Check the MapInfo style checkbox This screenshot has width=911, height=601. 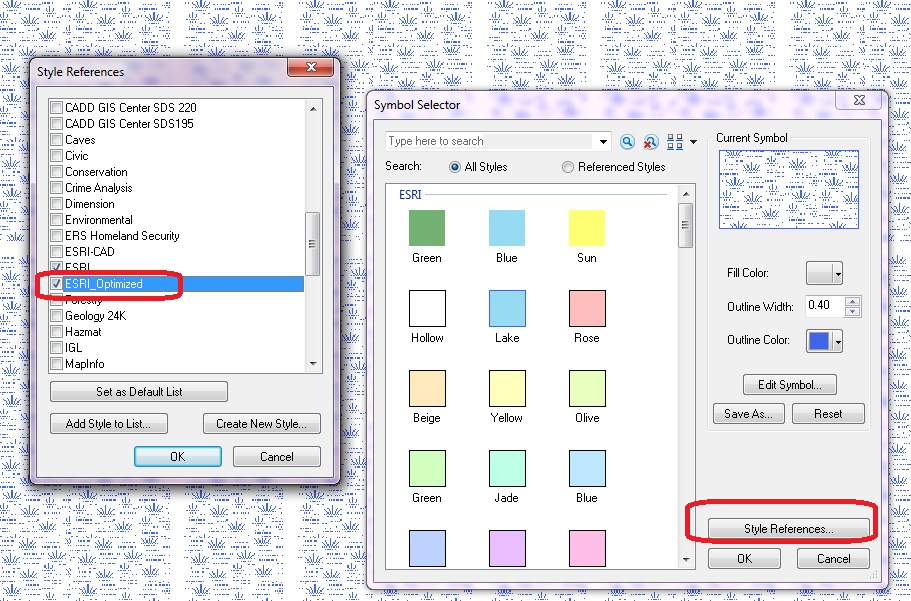tap(56, 364)
